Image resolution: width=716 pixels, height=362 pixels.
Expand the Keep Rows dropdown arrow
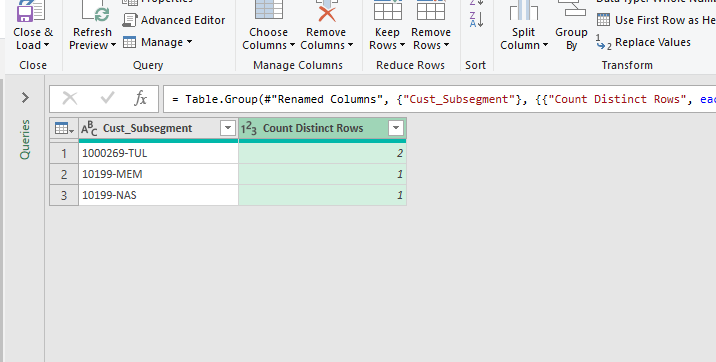tap(402, 45)
